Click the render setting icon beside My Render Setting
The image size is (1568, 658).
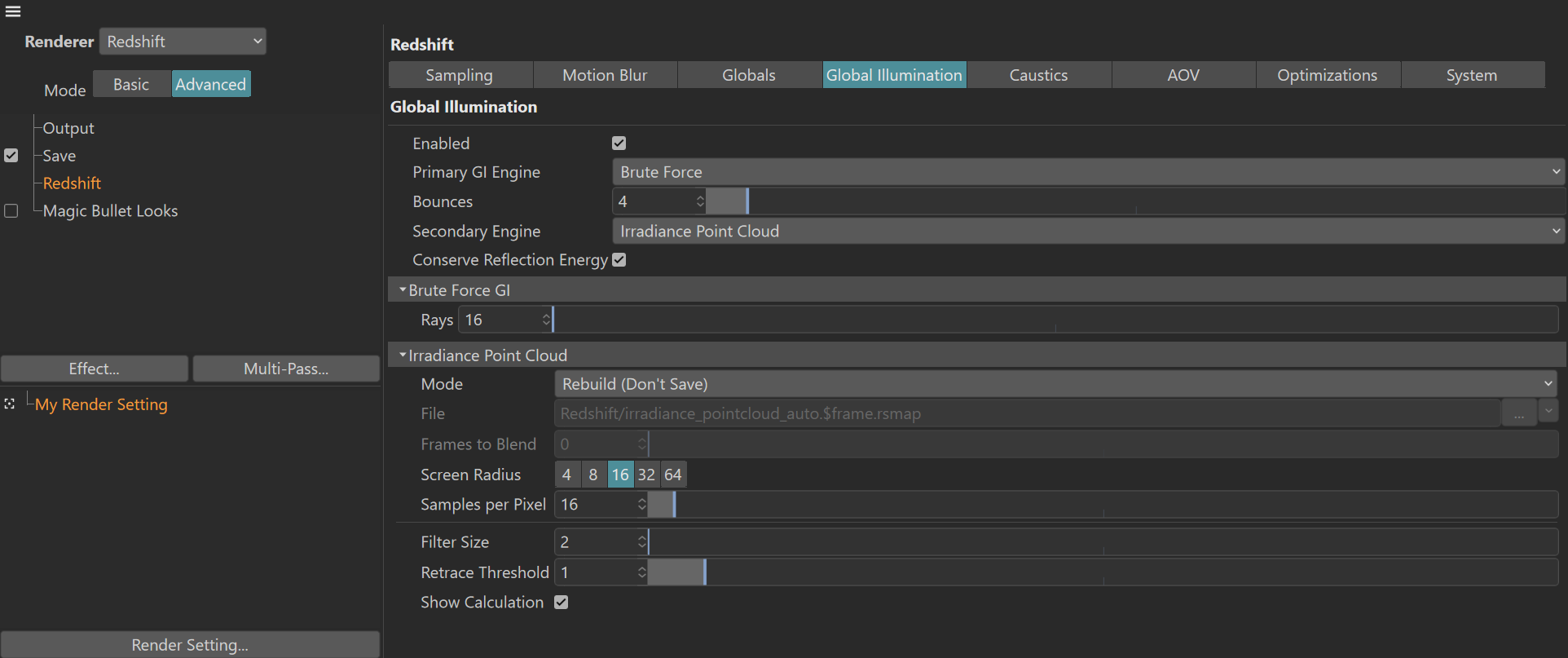(x=10, y=404)
